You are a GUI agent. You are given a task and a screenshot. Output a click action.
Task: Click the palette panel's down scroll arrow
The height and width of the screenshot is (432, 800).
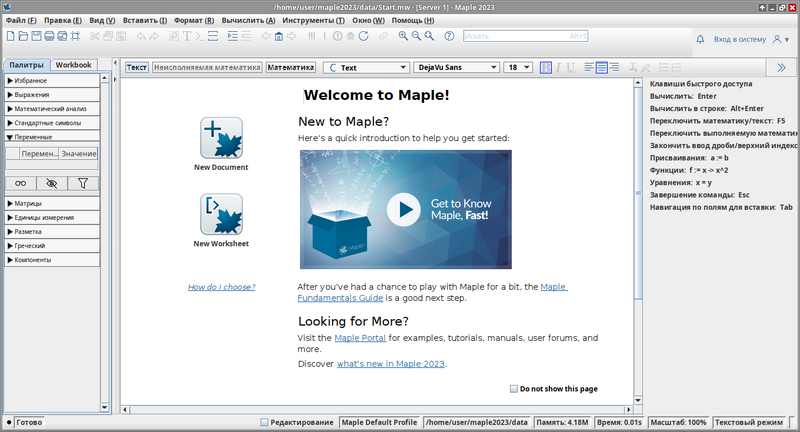(105, 408)
